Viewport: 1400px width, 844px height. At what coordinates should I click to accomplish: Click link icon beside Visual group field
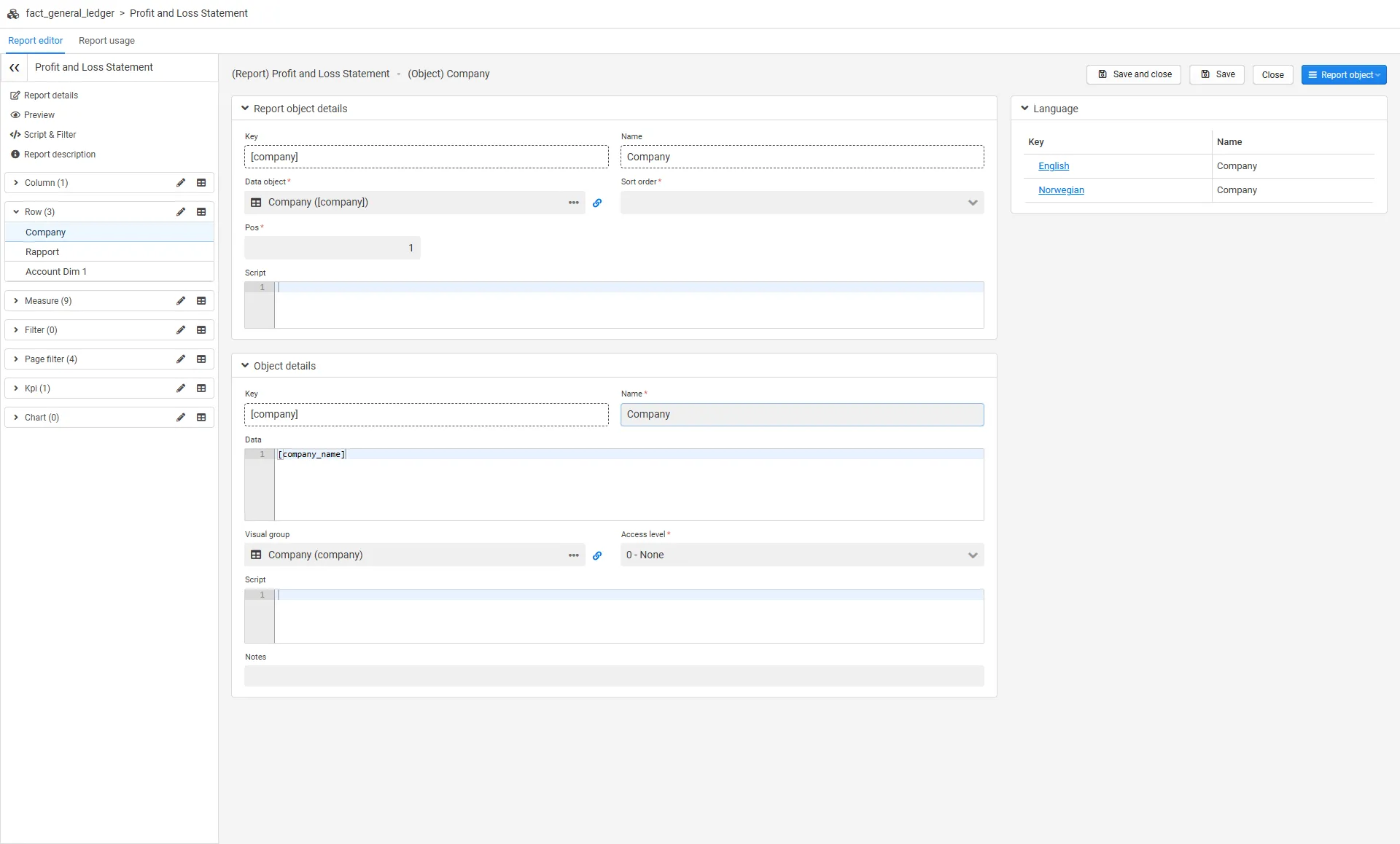pos(597,555)
